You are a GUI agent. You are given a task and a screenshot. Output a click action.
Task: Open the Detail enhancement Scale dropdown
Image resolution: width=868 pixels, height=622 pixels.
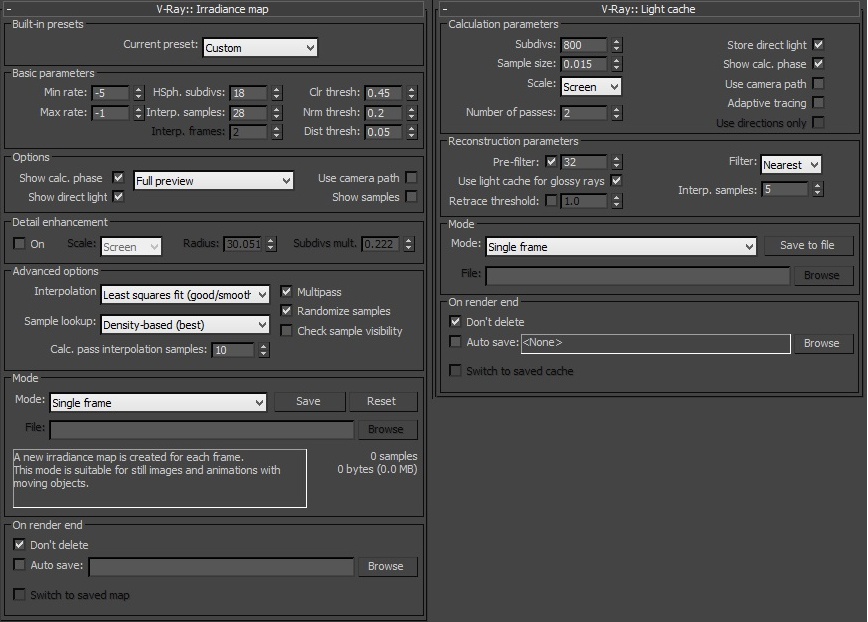pyautogui.click(x=131, y=246)
